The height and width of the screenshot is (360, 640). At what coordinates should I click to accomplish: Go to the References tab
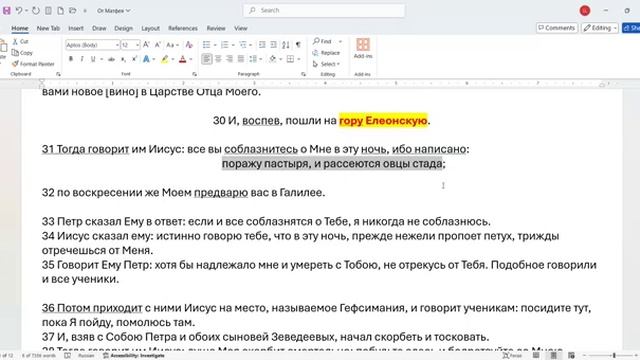click(x=182, y=28)
